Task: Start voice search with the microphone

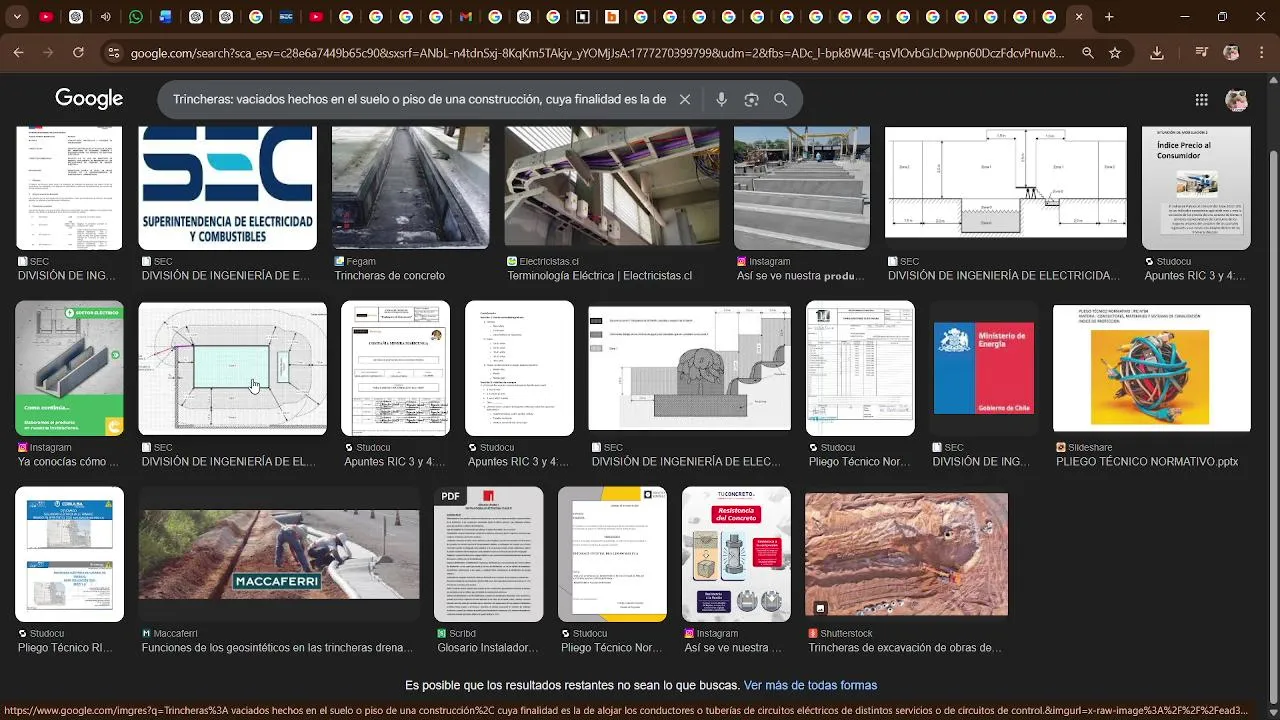Action: click(721, 100)
